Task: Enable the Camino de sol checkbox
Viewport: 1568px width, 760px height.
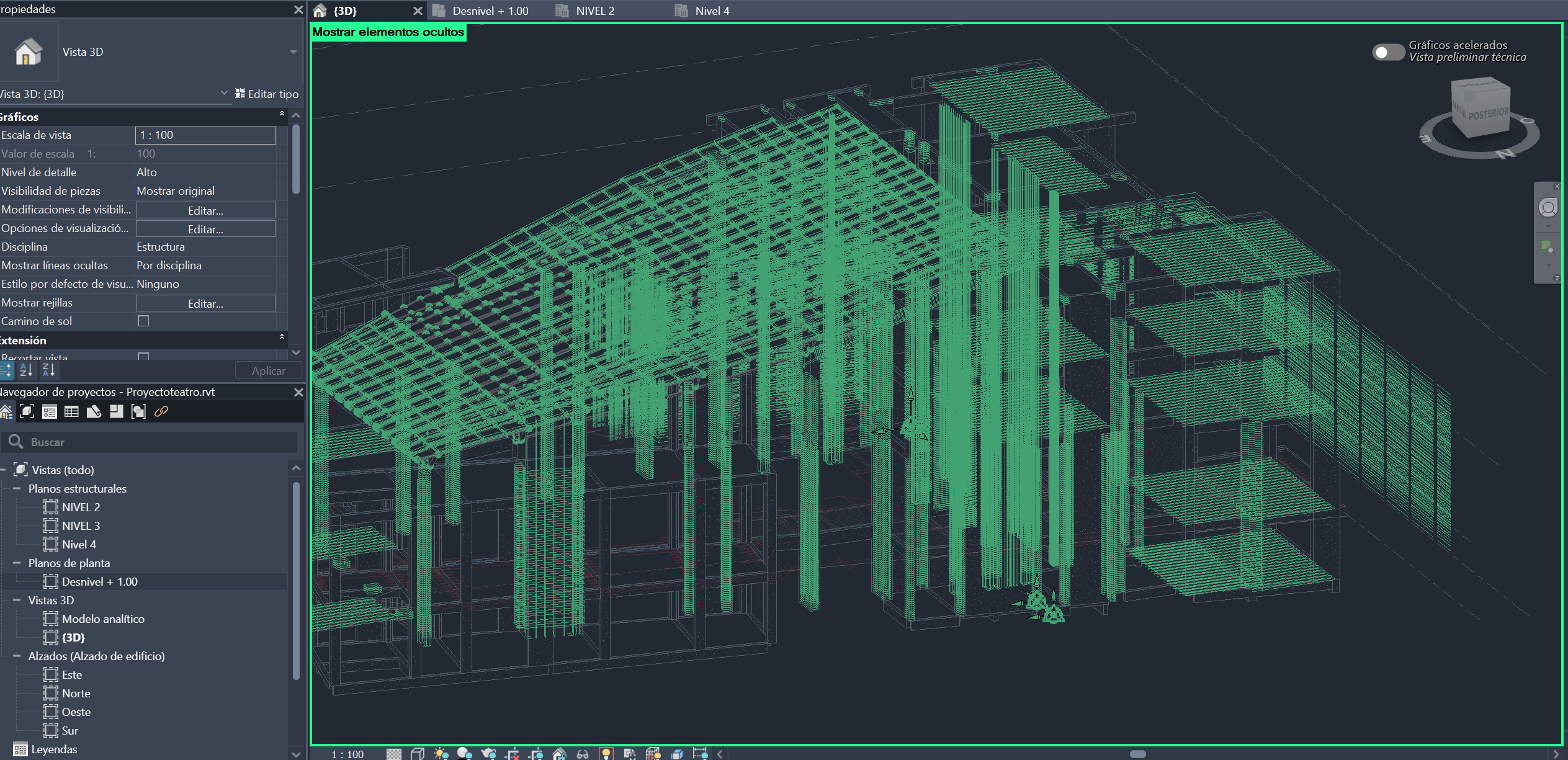Action: [143, 321]
